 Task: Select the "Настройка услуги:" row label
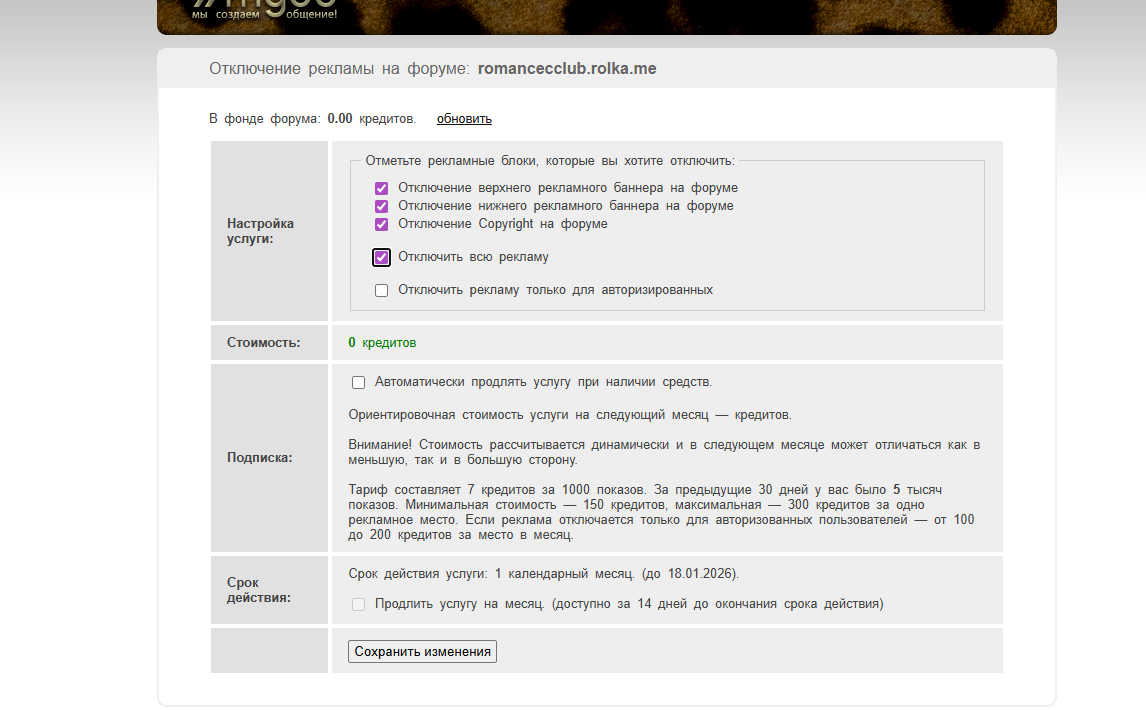point(260,231)
